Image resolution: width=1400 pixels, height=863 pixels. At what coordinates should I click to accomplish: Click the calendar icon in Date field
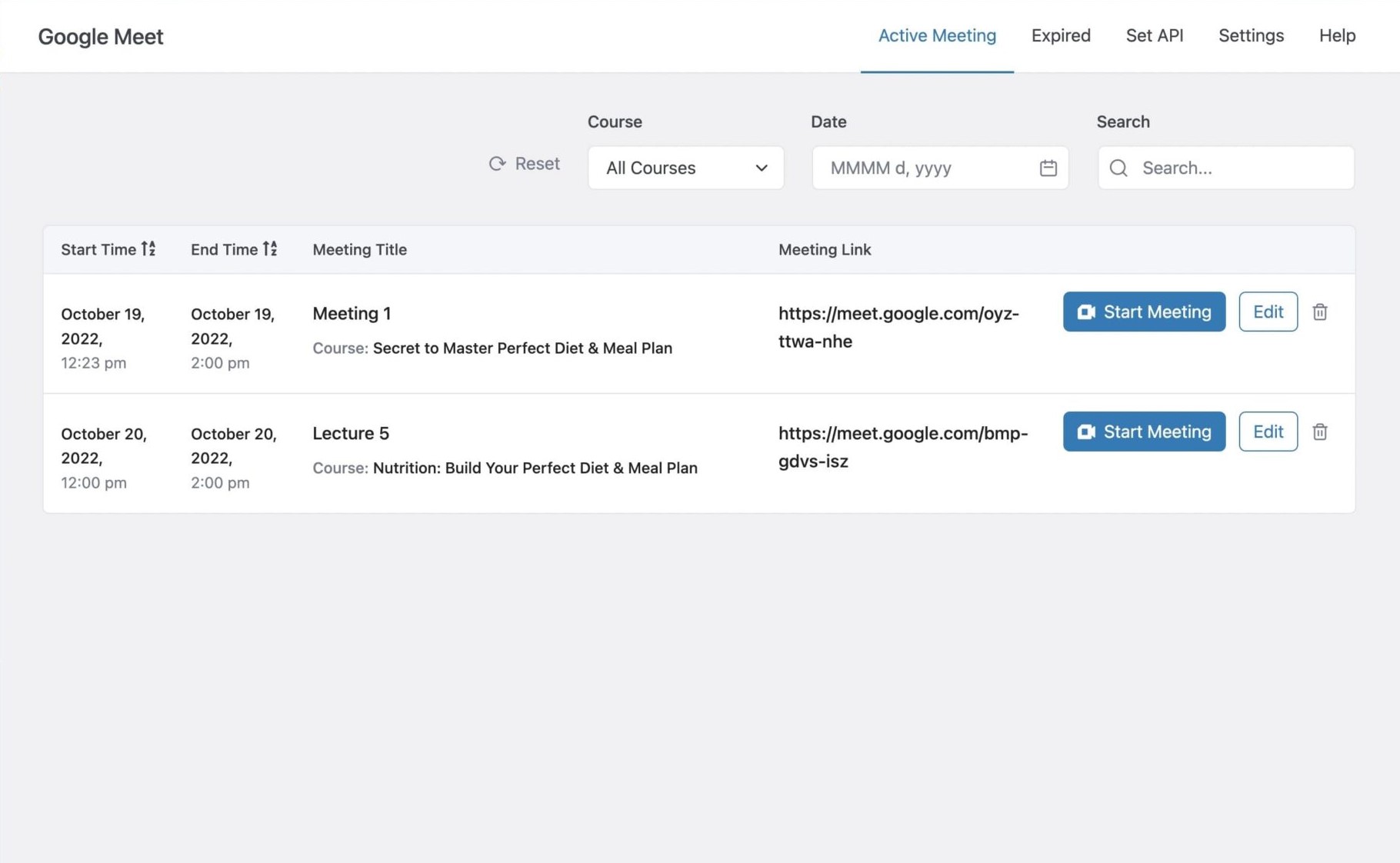click(1048, 168)
